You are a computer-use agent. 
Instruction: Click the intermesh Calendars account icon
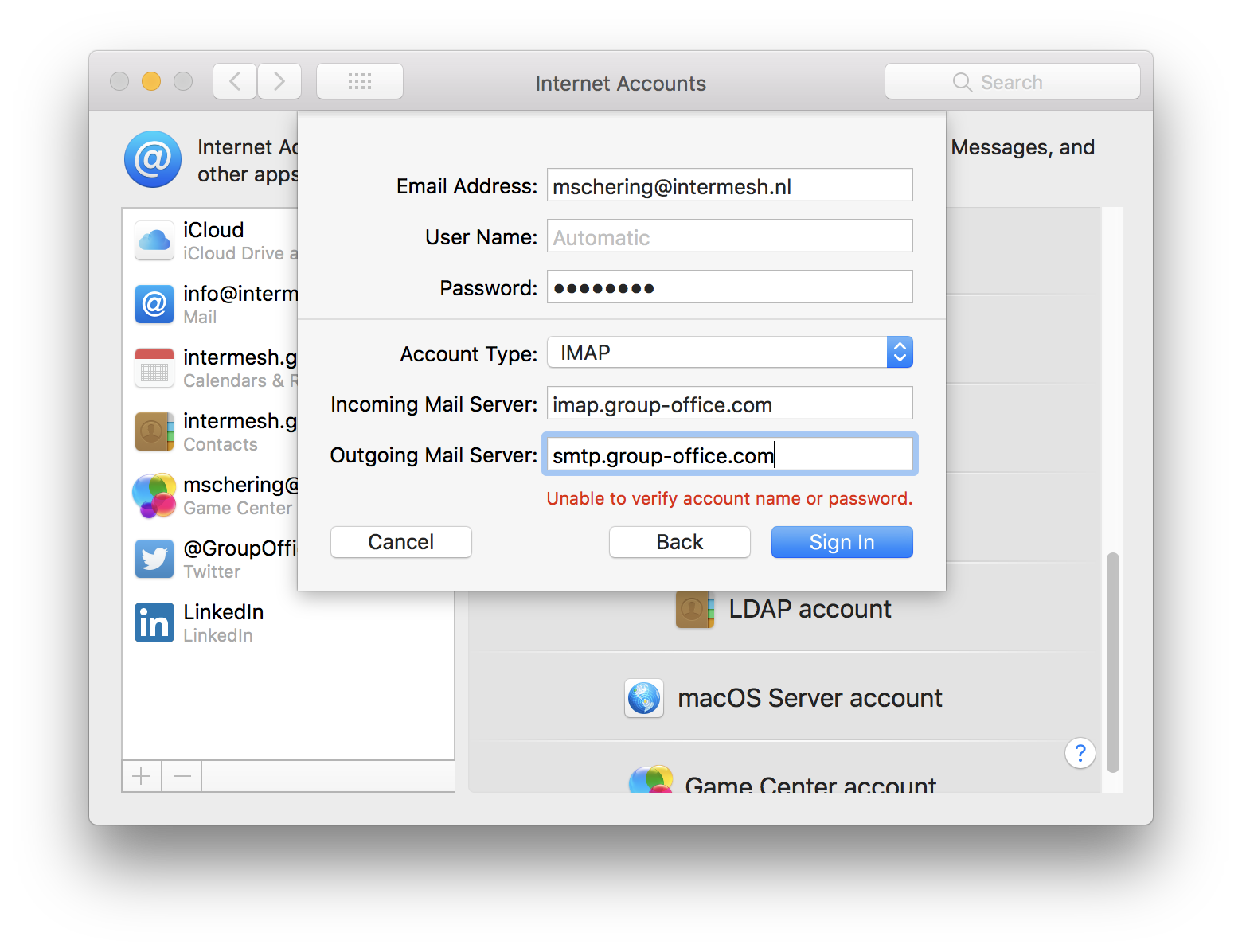tap(154, 368)
